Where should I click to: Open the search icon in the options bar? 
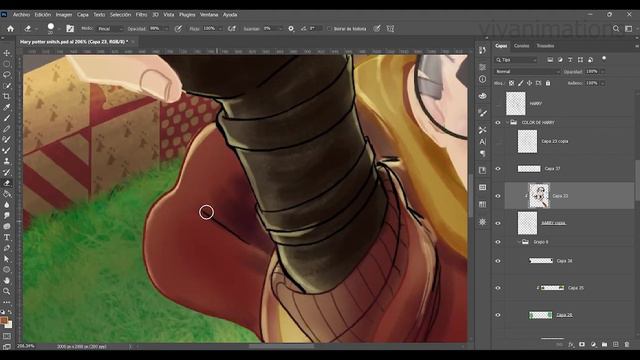(616, 29)
